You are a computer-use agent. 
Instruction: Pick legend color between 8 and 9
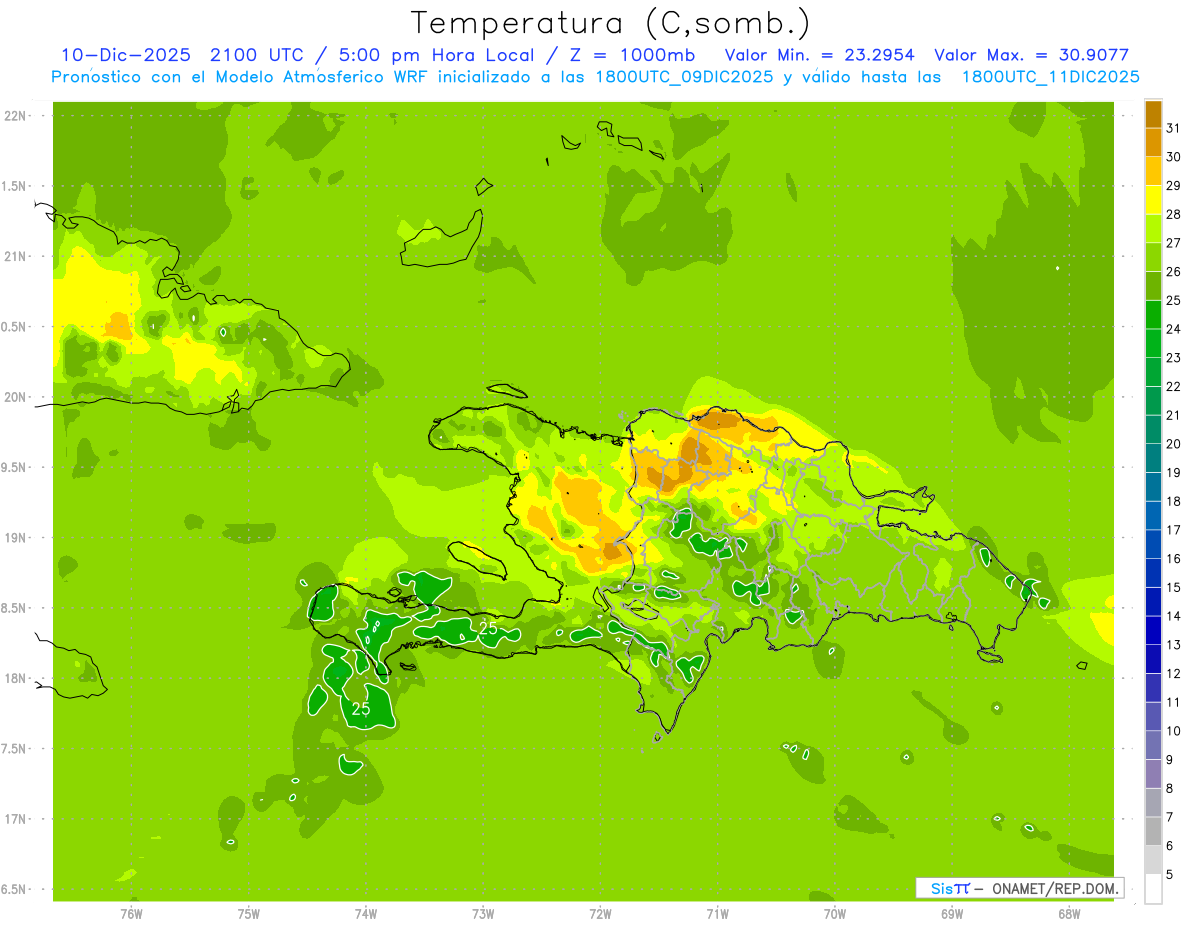[1153, 774]
